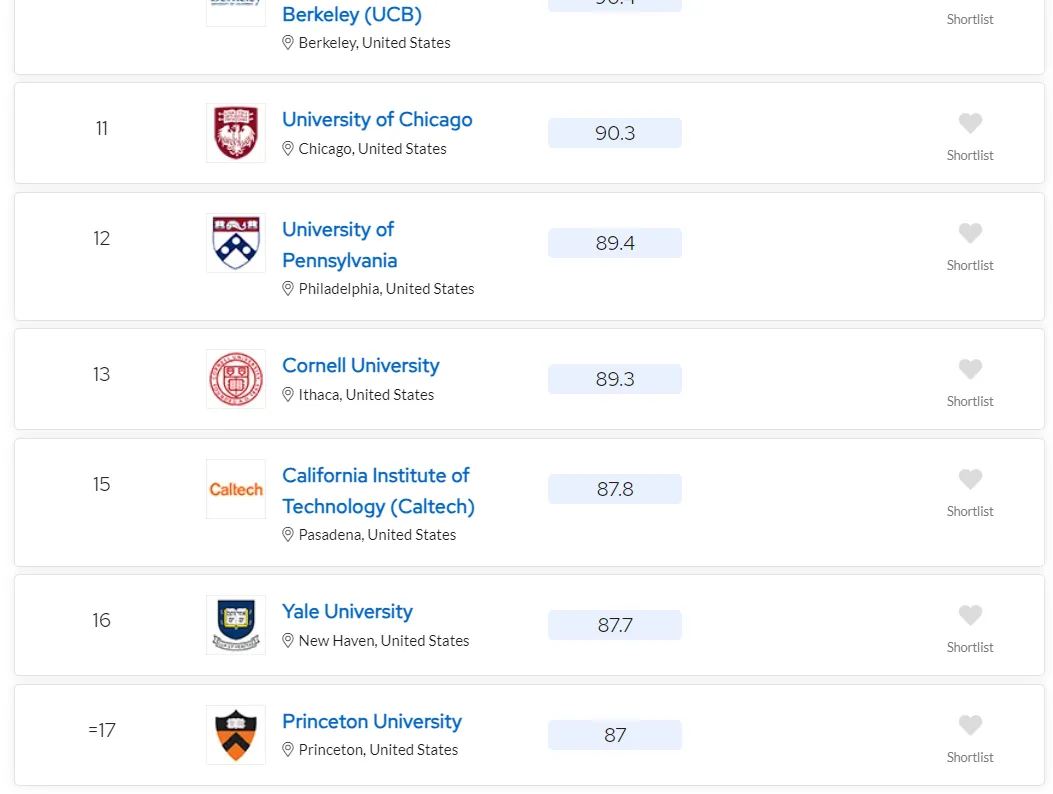Click the Princeton University shield logo

[x=236, y=735]
